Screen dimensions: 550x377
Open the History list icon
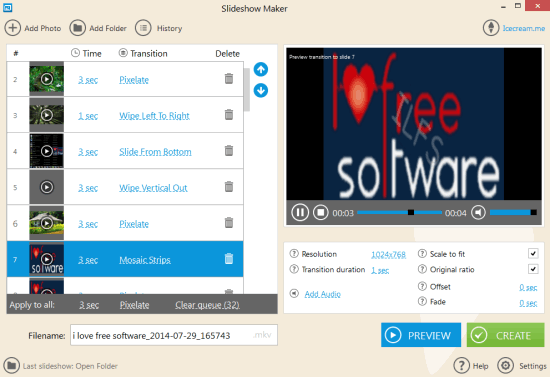pos(143,28)
